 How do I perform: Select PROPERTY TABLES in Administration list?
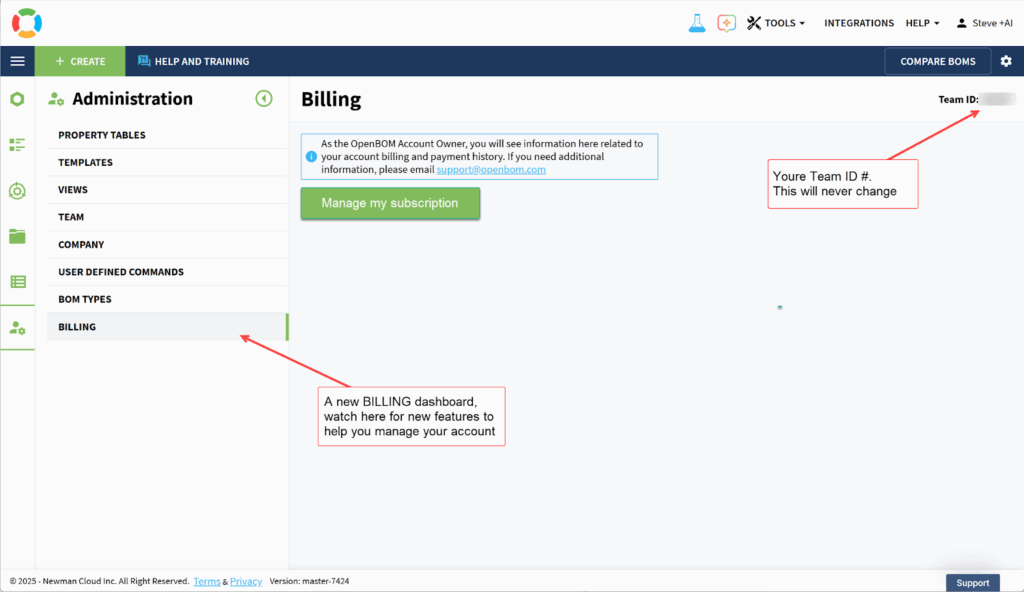click(102, 135)
